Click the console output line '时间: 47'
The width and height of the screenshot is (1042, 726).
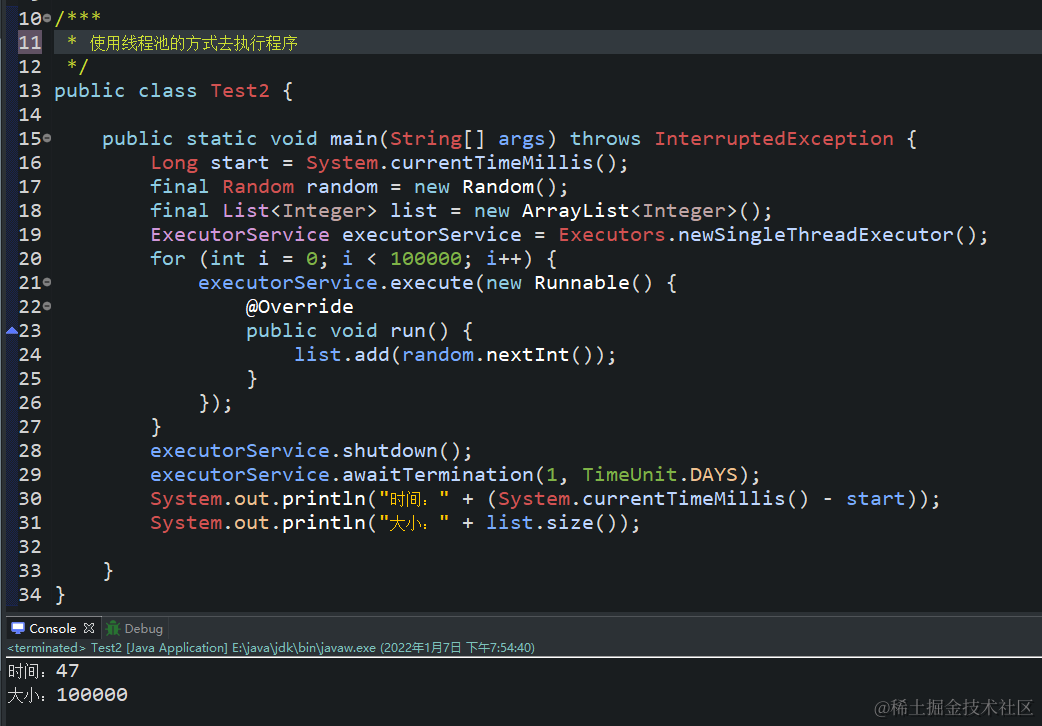pyautogui.click(x=43, y=671)
